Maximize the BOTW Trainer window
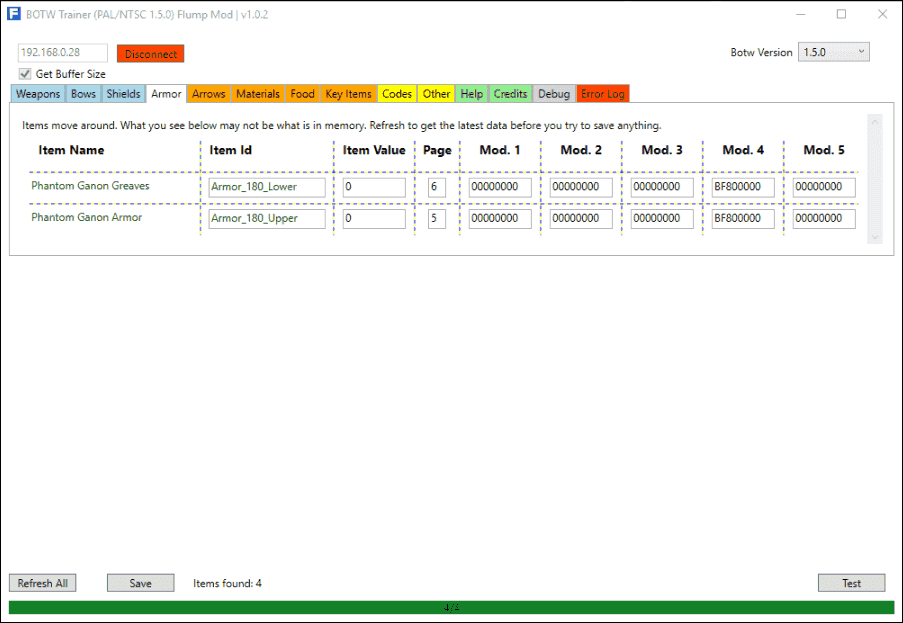The width and height of the screenshot is (903, 623). (x=841, y=14)
